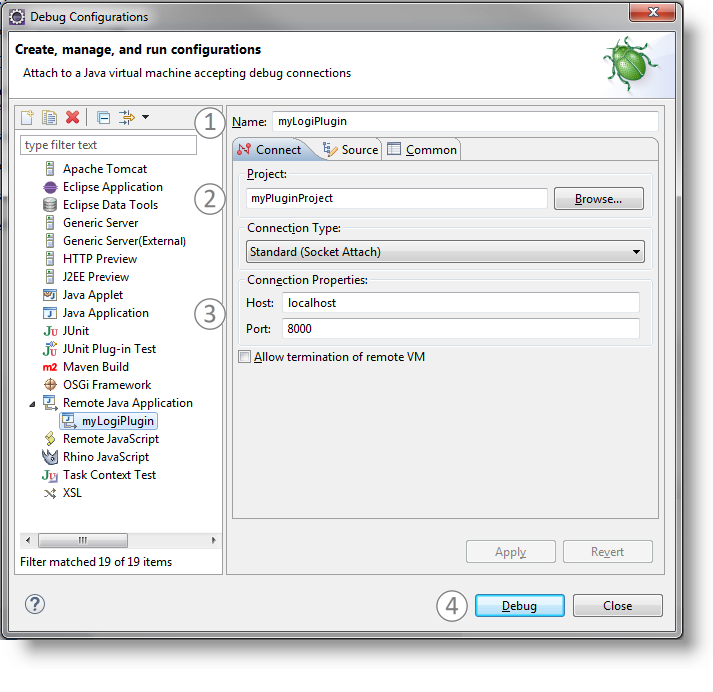Click the Host field showing localhost
Screen dimensions: 713x692
click(x=461, y=303)
